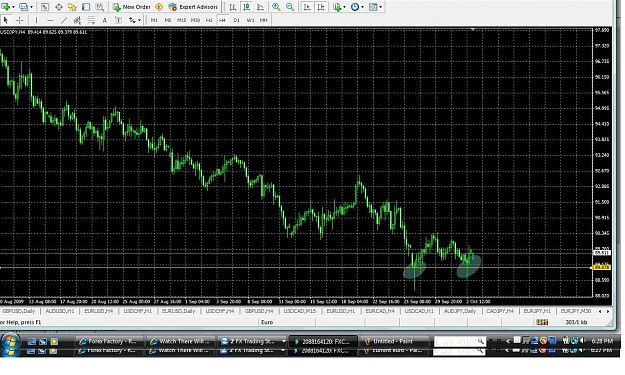Expand the new chart dropdown arrow

[x=13, y=7]
